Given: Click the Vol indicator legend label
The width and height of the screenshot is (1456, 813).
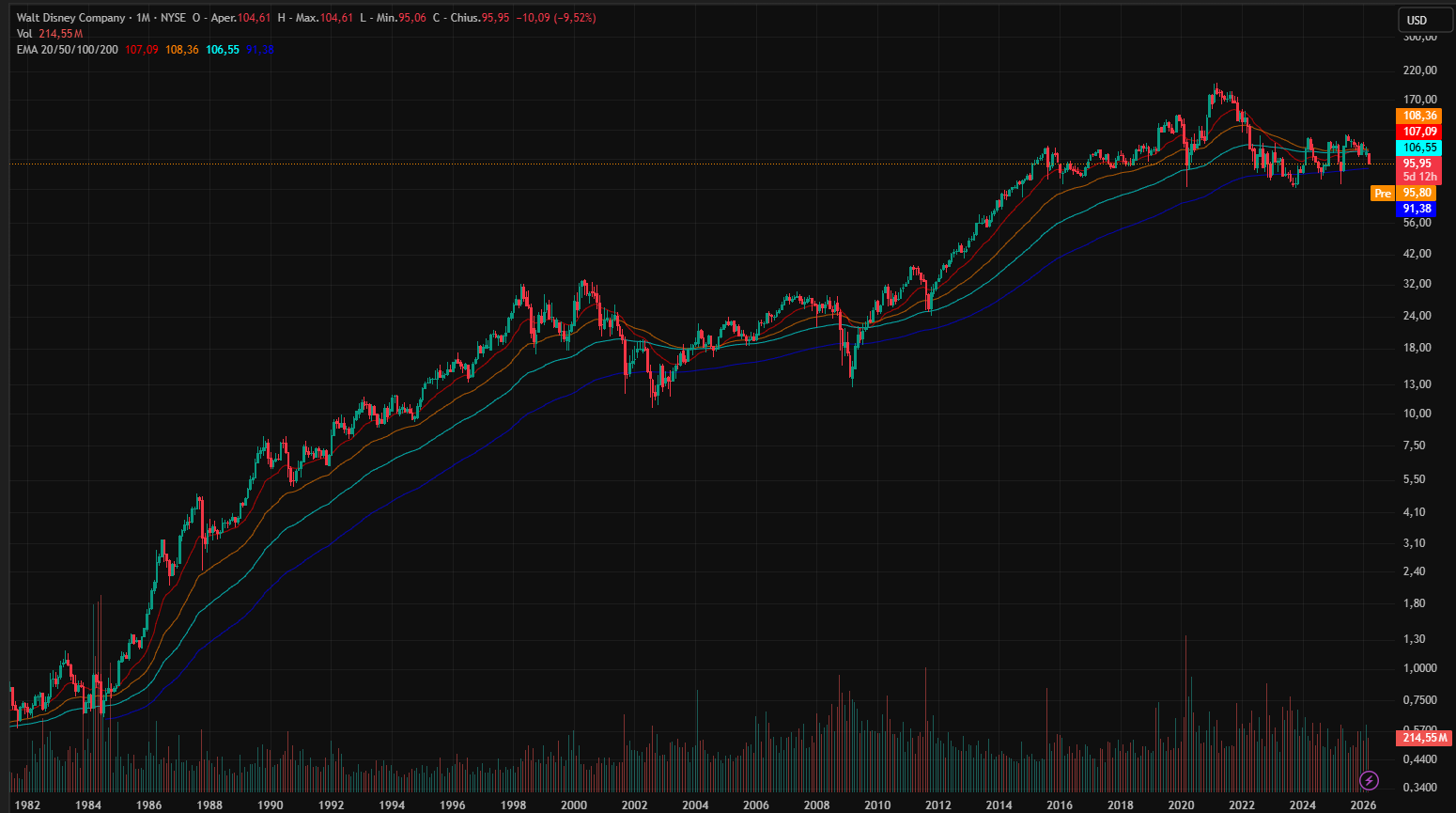Looking at the screenshot, I should click(24, 34).
